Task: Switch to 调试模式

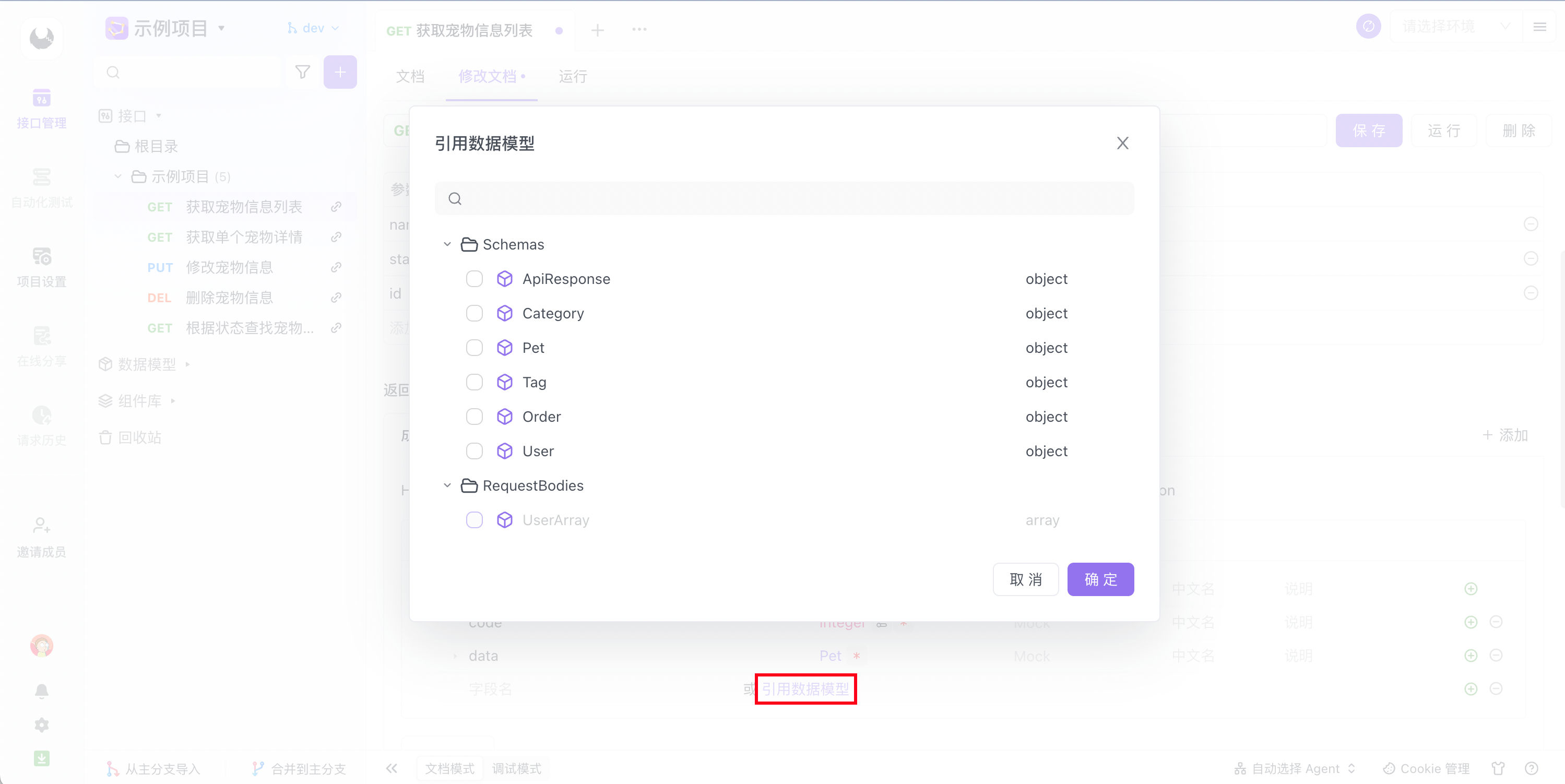Action: (516, 769)
